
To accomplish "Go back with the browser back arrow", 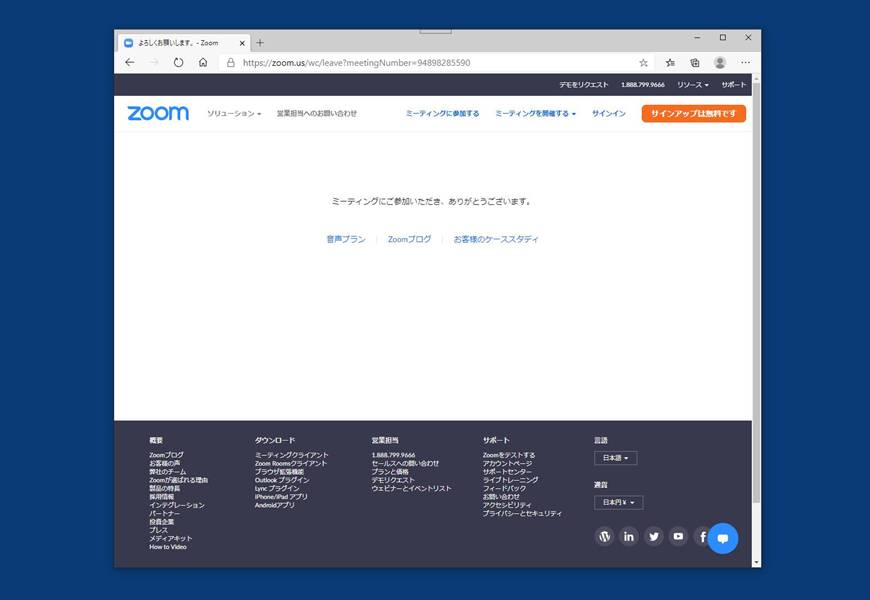I will click(x=130, y=63).
